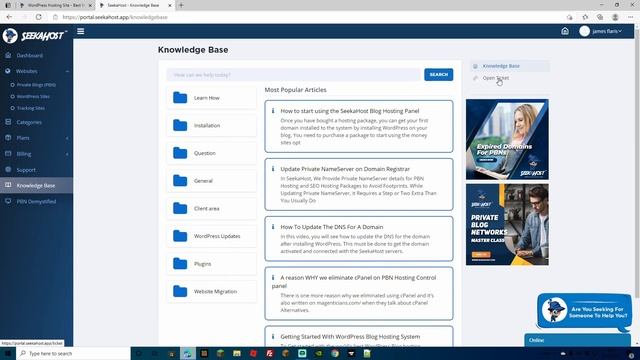The image size is (640, 360).
Task: Click the Private Blog Networks Master Class banner
Action: pyautogui.click(x=507, y=224)
